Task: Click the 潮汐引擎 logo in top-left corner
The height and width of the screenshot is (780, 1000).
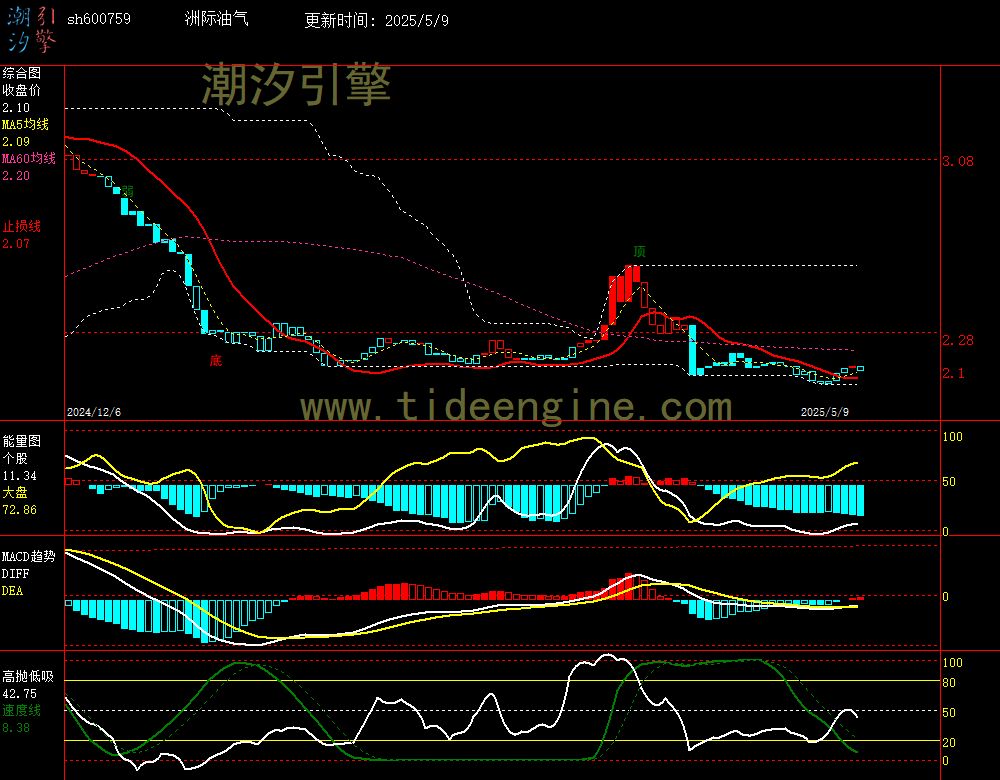Action: 32,29
